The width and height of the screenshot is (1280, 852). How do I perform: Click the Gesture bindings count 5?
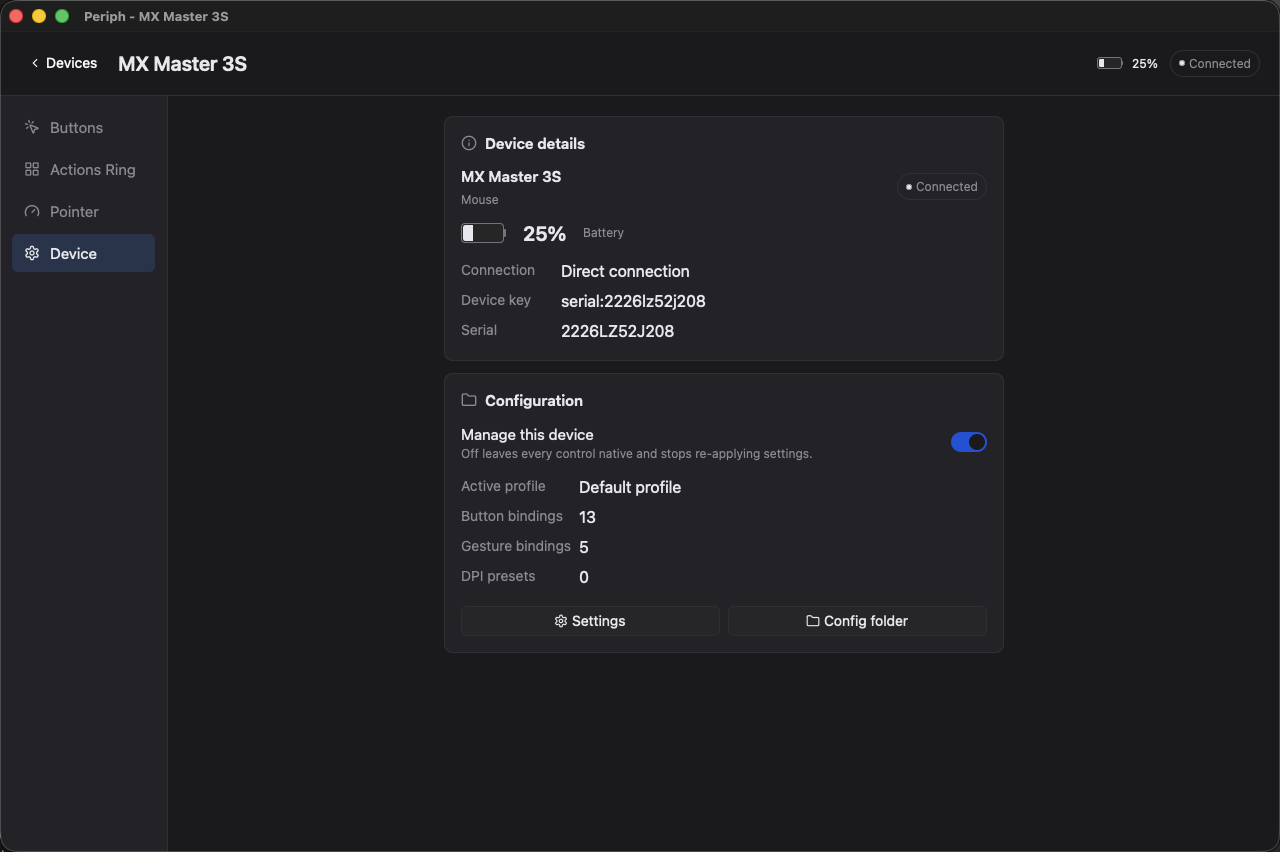[x=584, y=547]
